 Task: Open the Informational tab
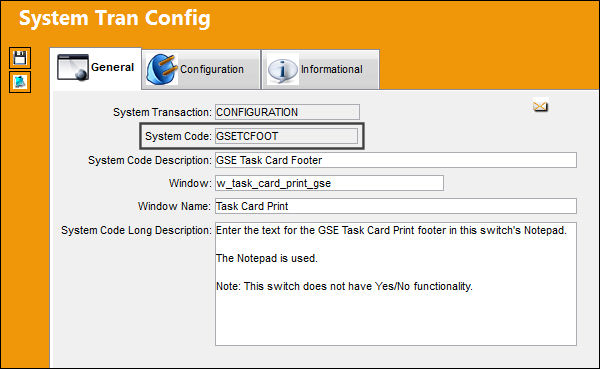point(321,70)
